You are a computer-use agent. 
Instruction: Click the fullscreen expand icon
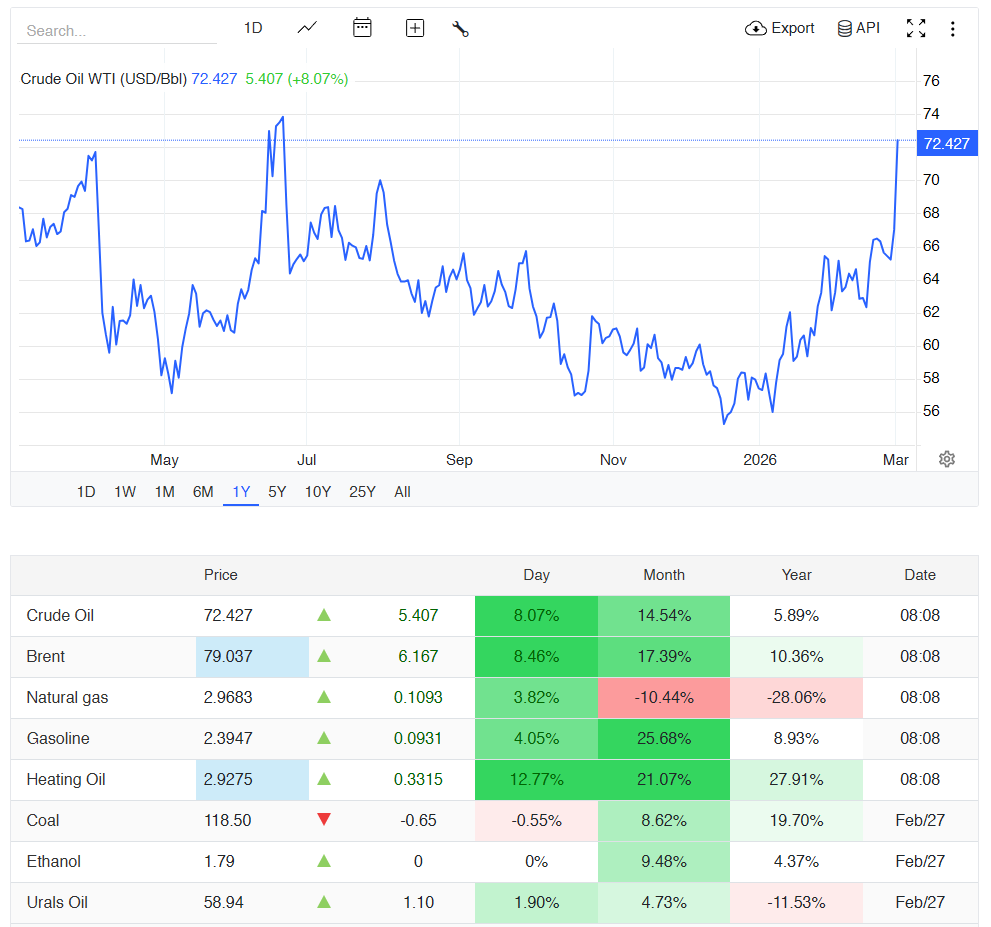(x=915, y=28)
